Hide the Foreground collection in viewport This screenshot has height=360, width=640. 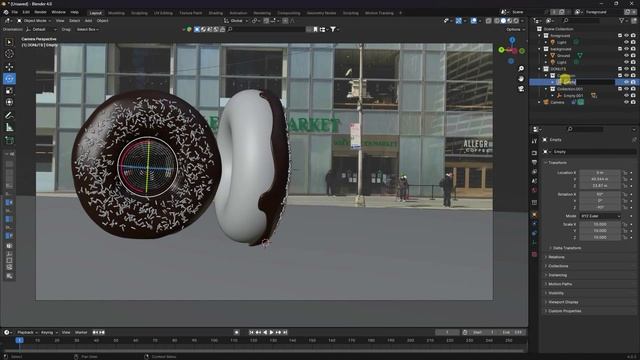pos(626,36)
